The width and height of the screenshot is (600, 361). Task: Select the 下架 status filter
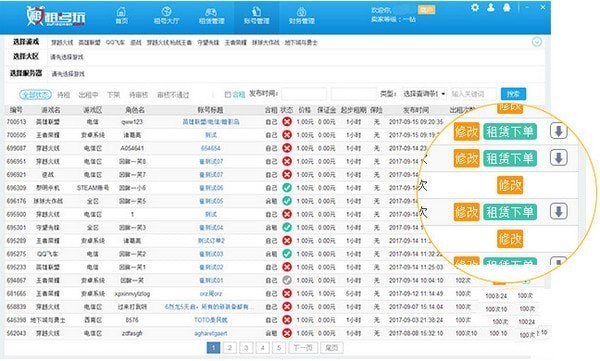tap(113, 95)
